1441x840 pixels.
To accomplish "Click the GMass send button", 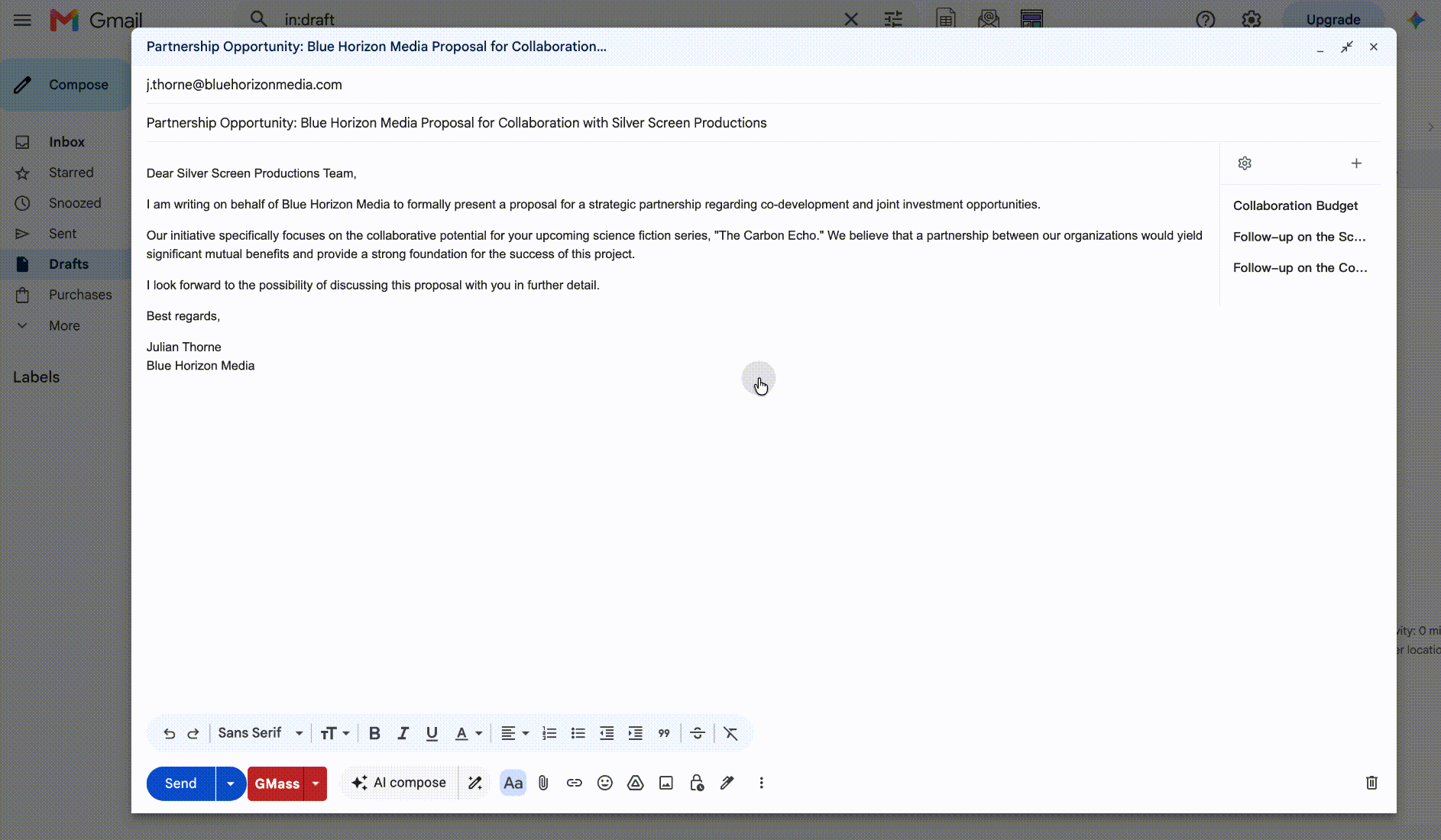I will coord(277,783).
